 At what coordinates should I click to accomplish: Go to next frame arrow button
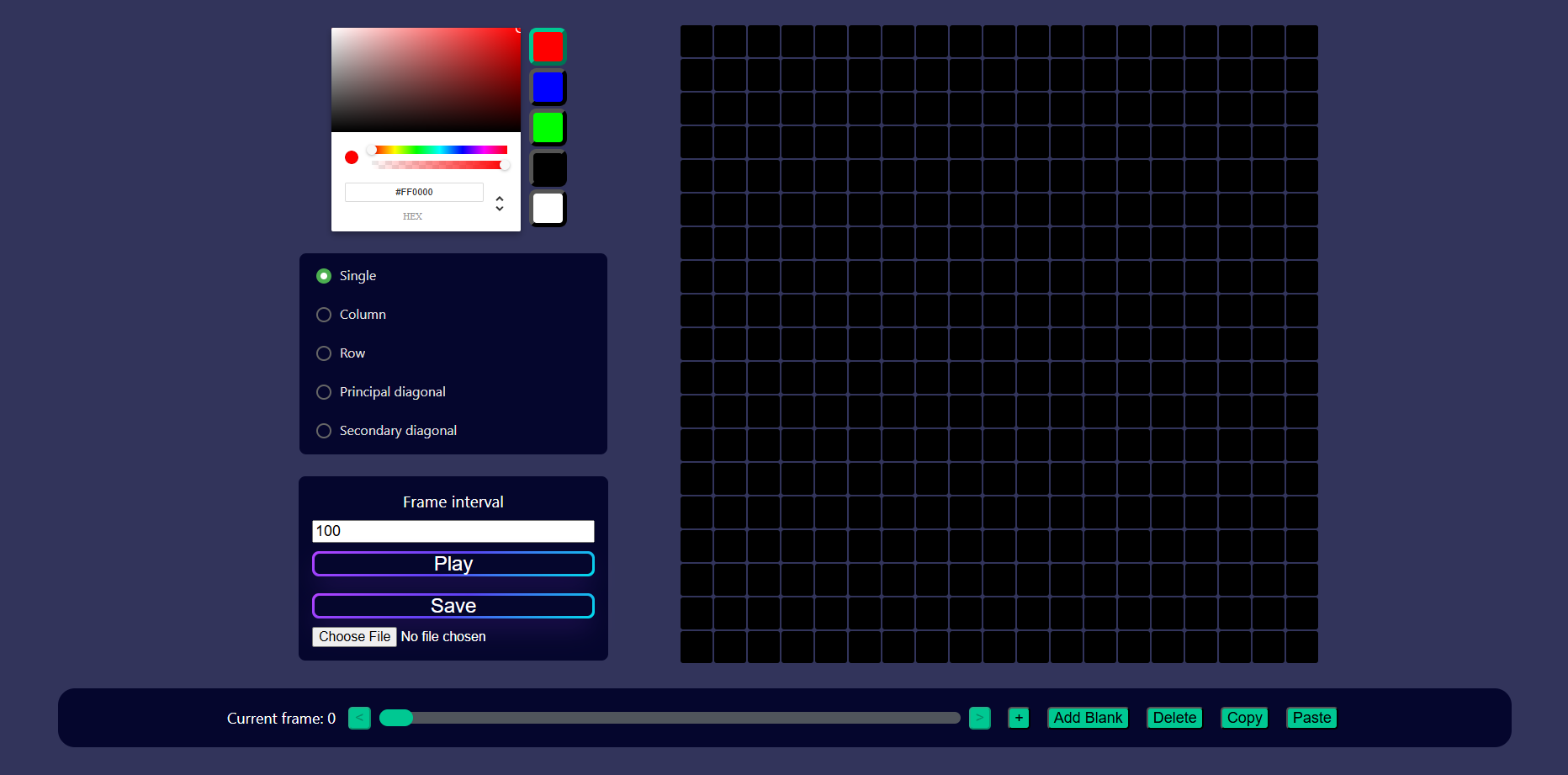pos(979,718)
